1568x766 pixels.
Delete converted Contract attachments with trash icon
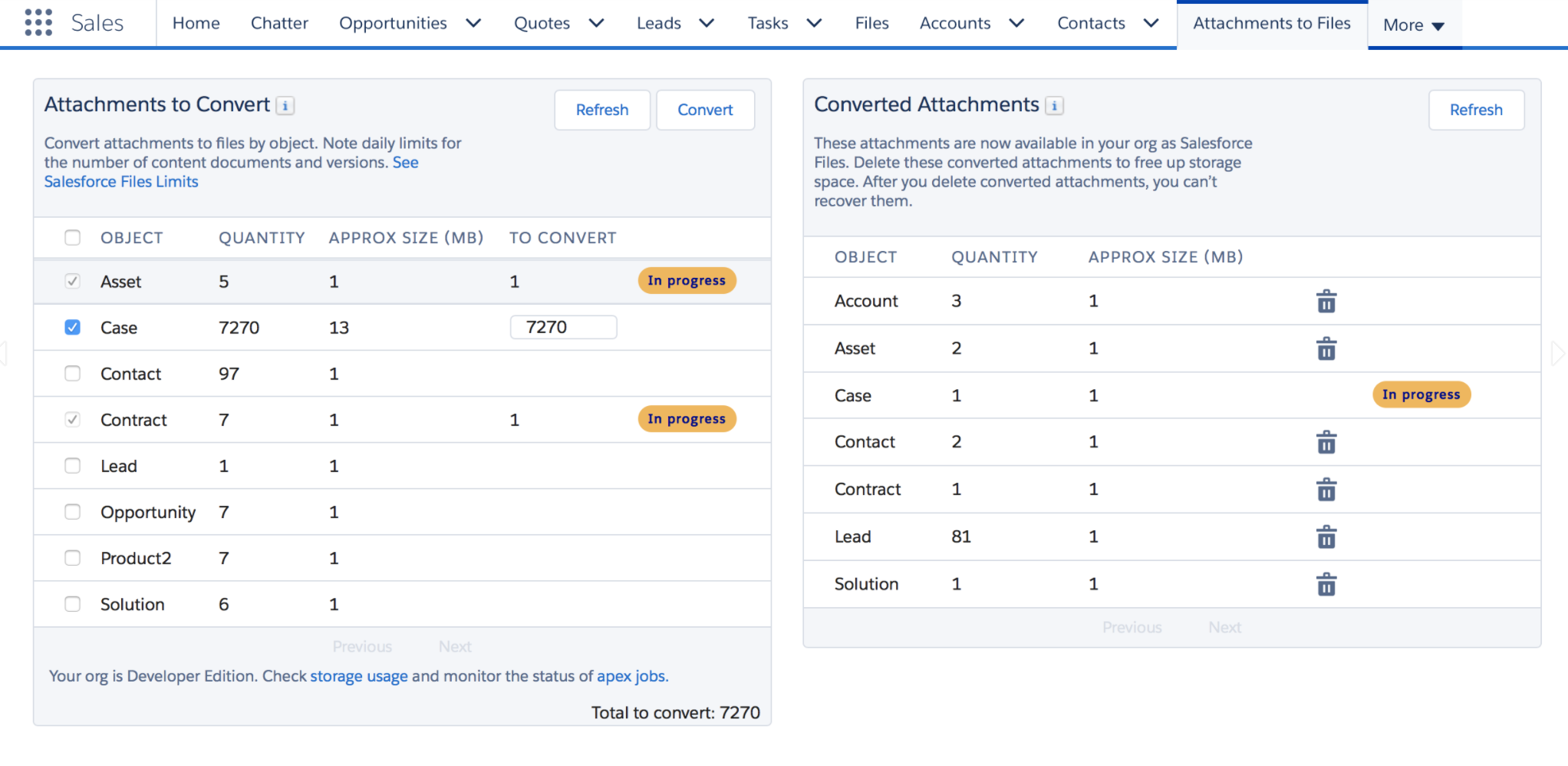(1326, 490)
